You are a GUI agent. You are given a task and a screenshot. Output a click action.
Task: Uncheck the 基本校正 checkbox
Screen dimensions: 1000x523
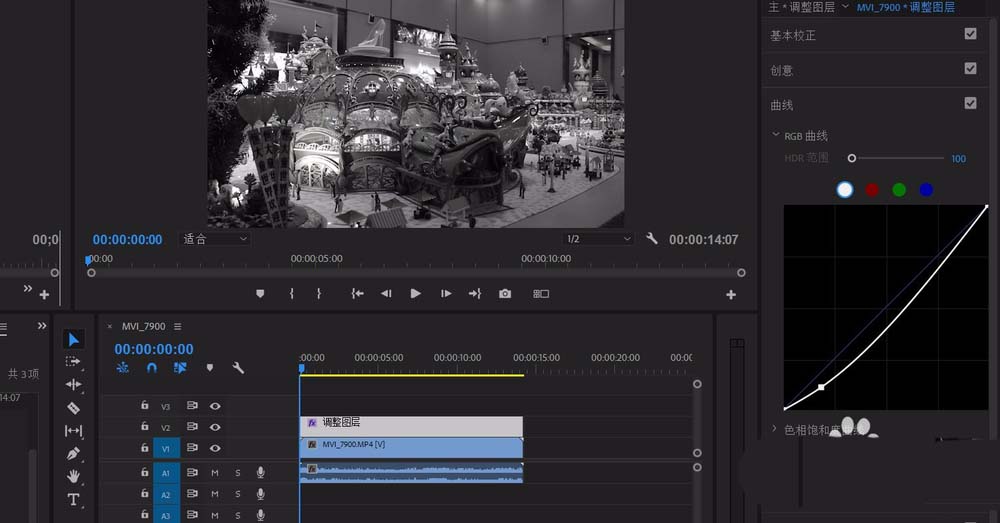pos(970,34)
